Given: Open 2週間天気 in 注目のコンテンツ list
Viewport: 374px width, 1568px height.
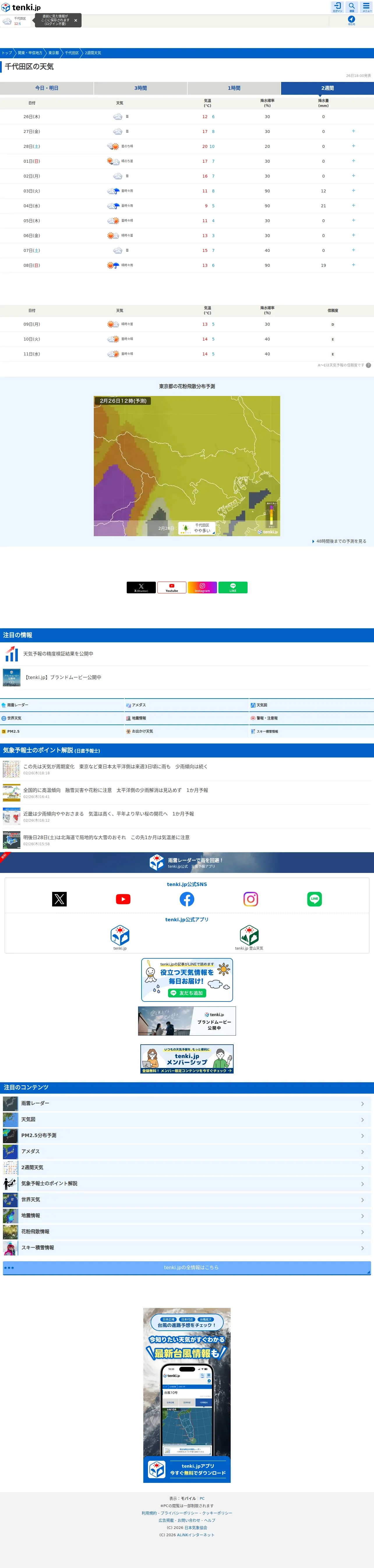Looking at the screenshot, I should pos(187,1167).
